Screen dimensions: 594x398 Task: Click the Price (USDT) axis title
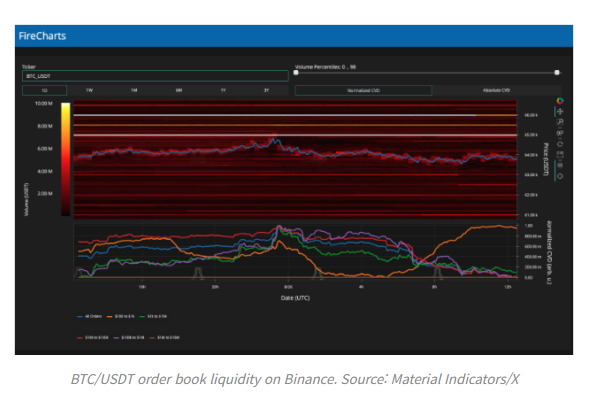tap(546, 159)
